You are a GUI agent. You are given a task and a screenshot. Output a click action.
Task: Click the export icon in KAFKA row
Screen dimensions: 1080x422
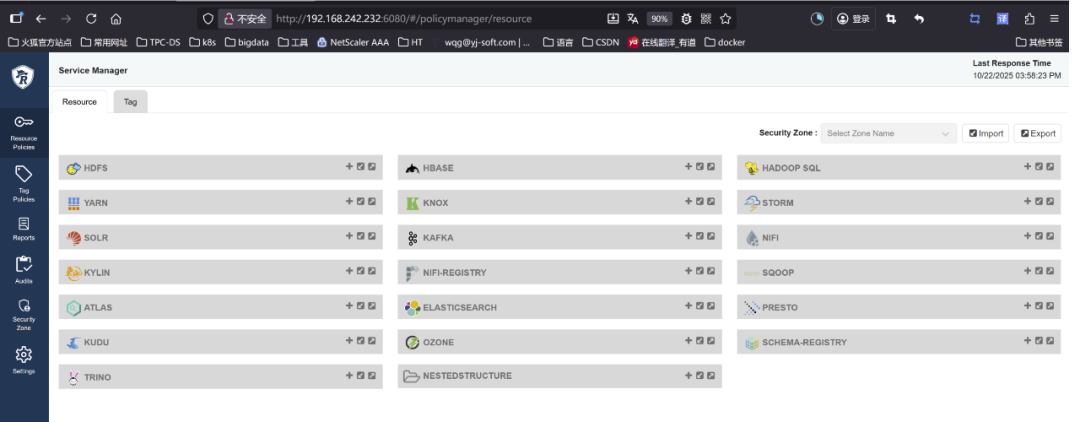click(711, 236)
